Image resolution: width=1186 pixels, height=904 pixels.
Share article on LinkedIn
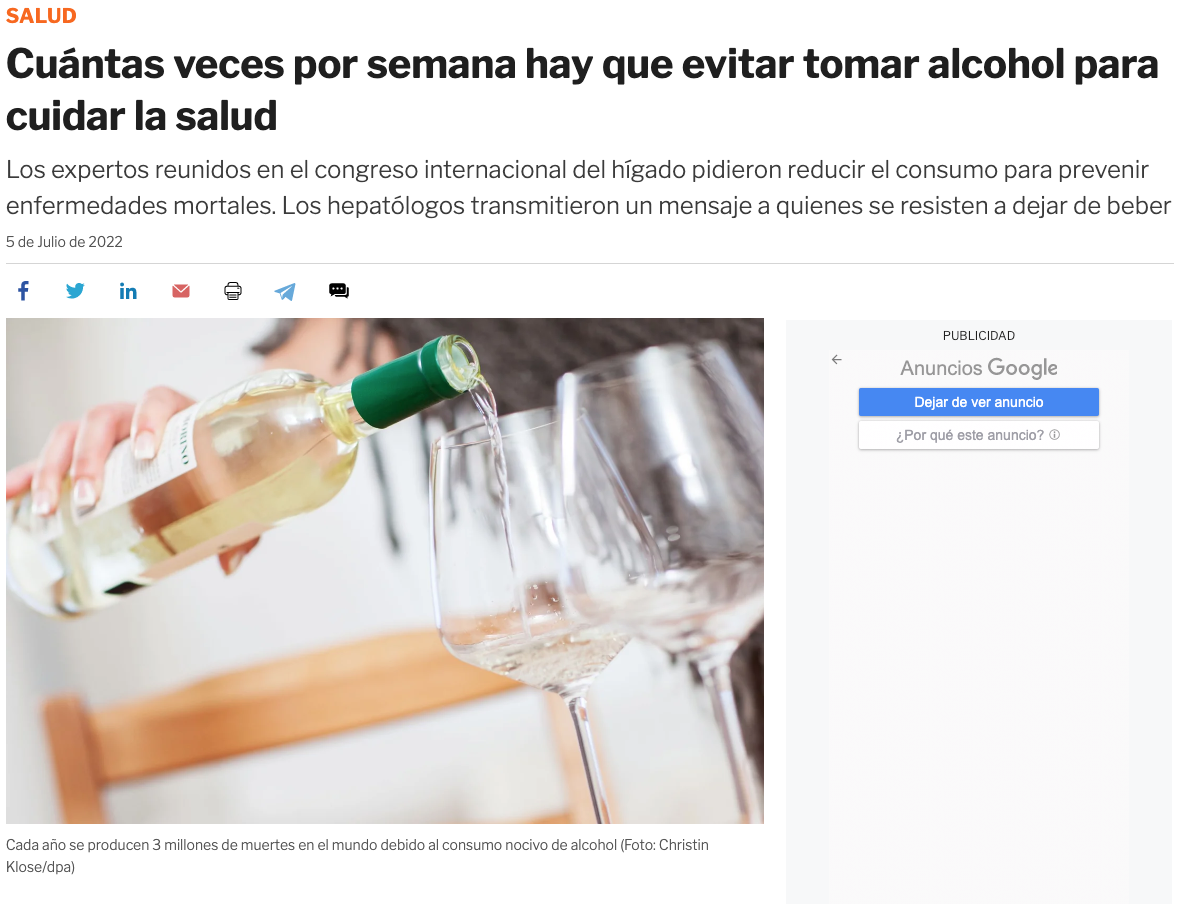(x=128, y=290)
